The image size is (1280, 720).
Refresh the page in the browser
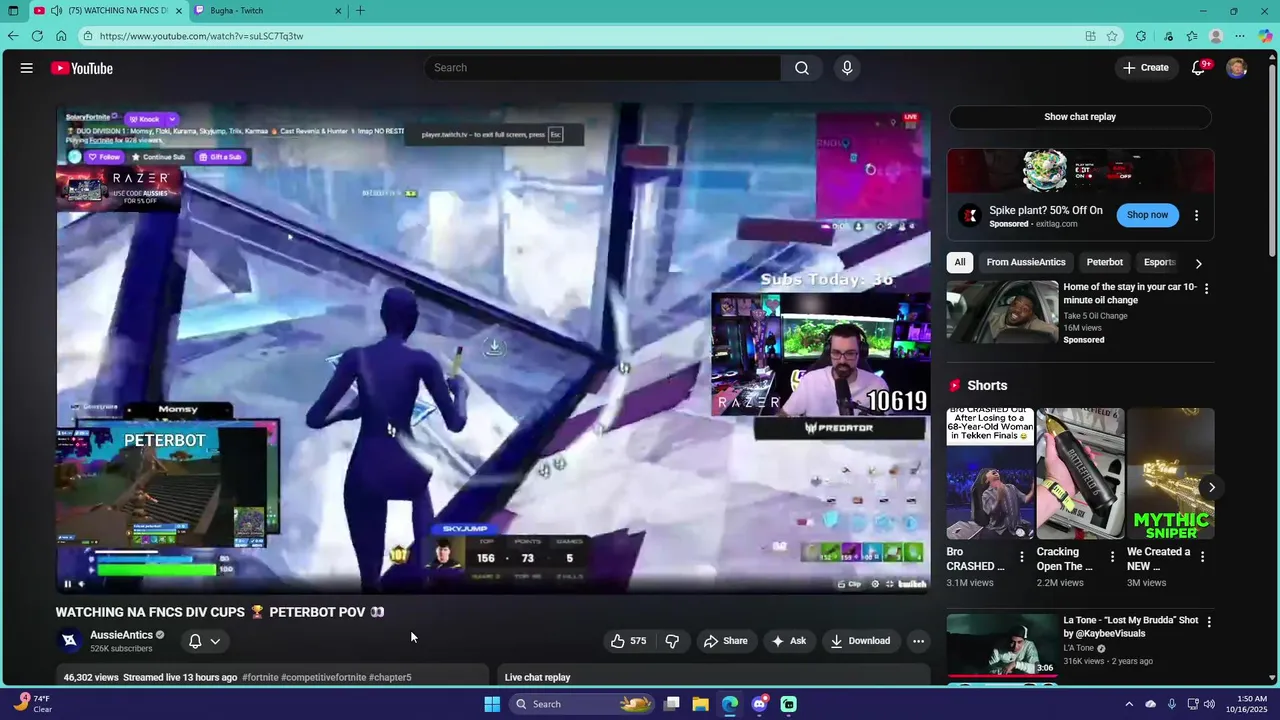tap(37, 36)
